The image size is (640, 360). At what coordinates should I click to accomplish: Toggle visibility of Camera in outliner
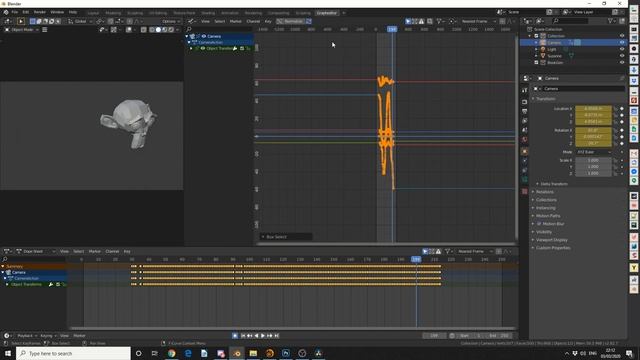(x=622, y=42)
